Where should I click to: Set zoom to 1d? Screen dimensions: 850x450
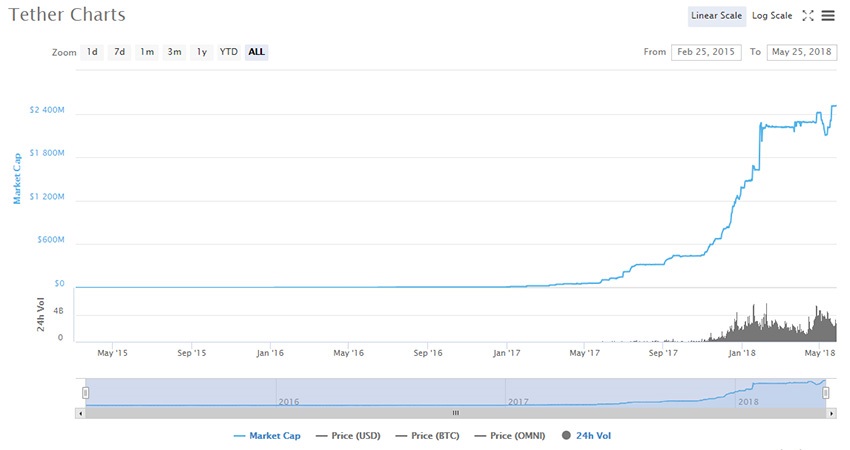pos(92,52)
